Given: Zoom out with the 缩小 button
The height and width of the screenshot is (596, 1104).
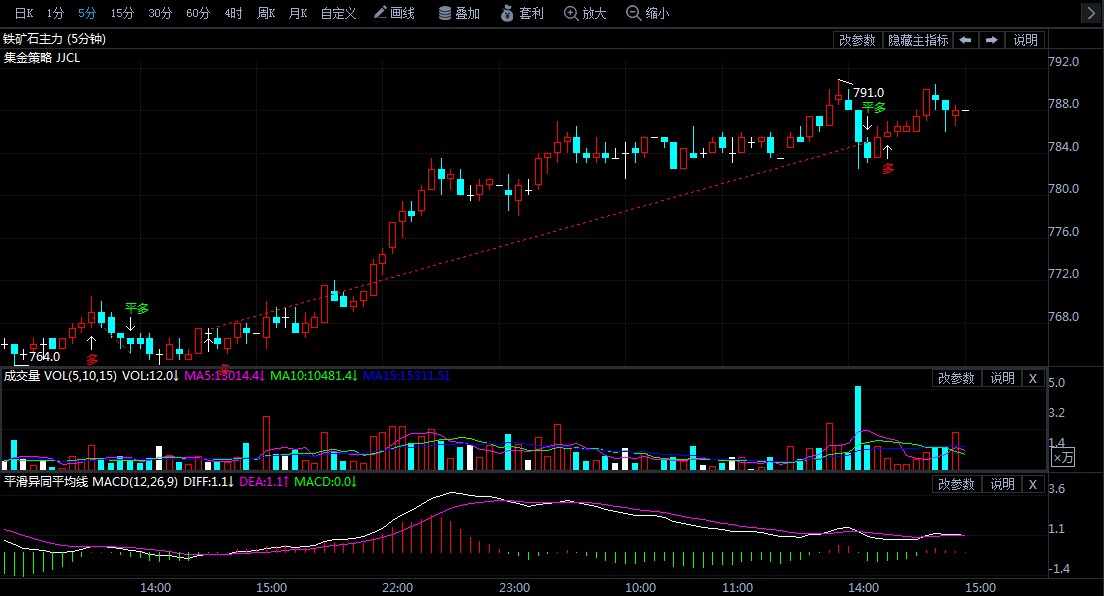Looking at the screenshot, I should pos(647,13).
